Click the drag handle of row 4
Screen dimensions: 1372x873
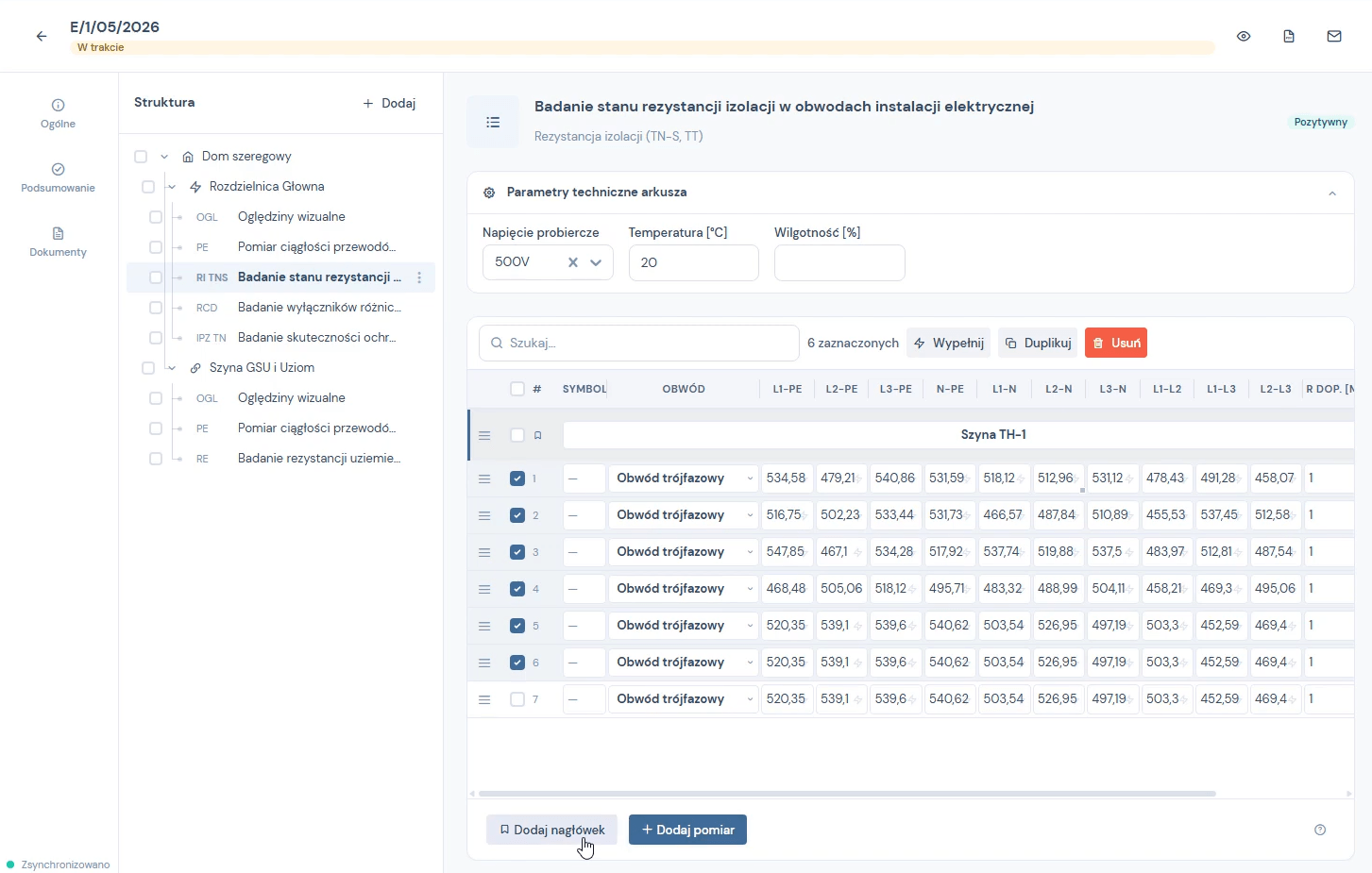pyautogui.click(x=484, y=589)
